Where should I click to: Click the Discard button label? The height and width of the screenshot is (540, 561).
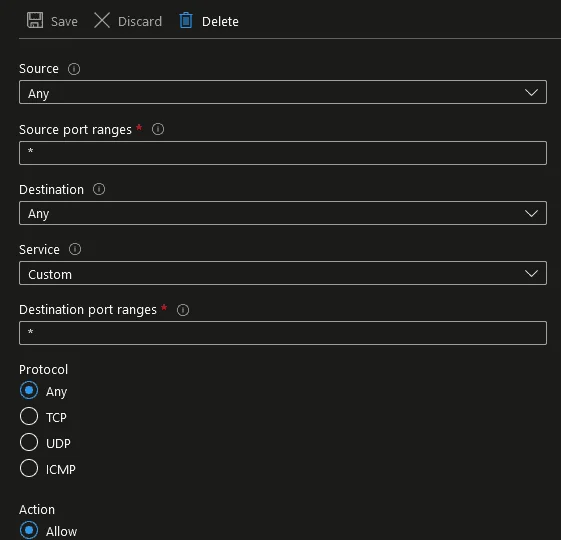coord(140,21)
